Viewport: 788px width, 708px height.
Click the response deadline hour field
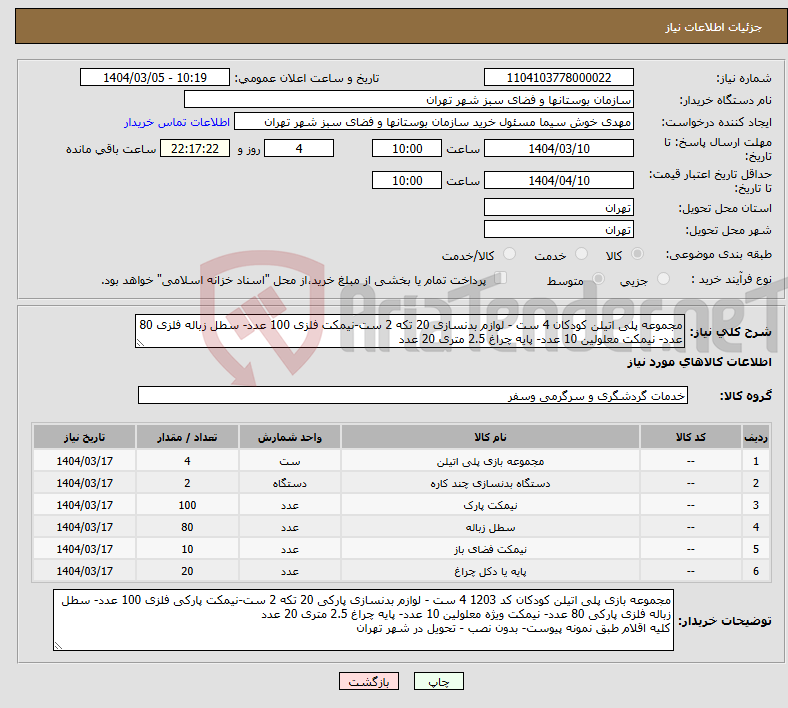407,148
